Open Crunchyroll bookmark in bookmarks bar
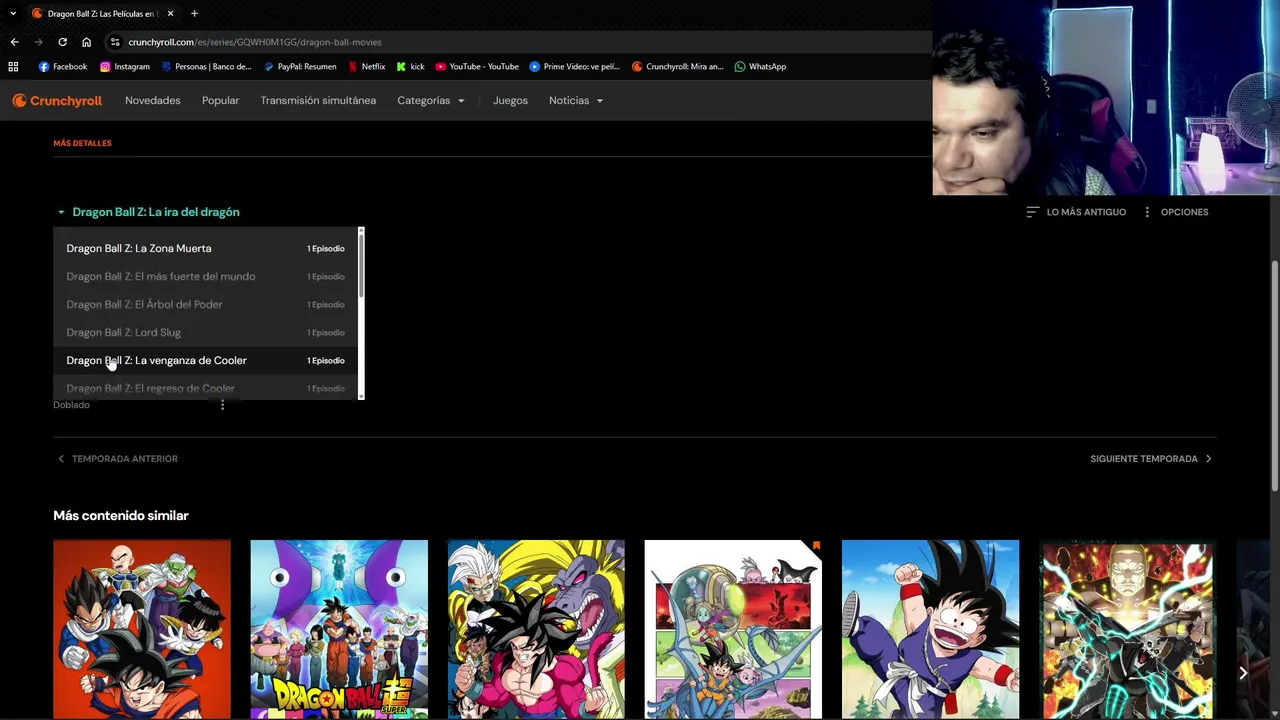The width and height of the screenshot is (1280, 720). 678,67
